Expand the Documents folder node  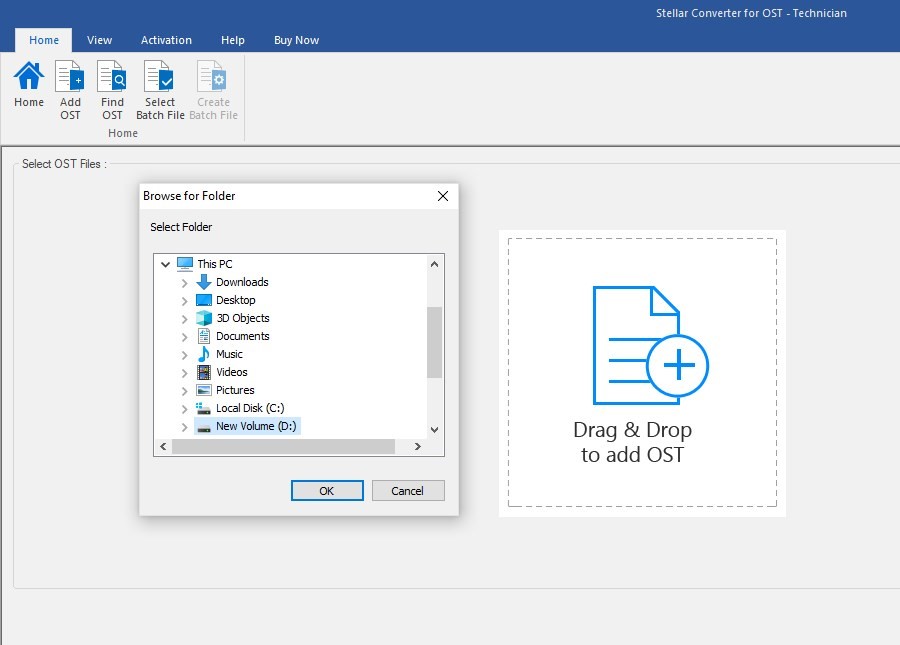[x=184, y=337]
